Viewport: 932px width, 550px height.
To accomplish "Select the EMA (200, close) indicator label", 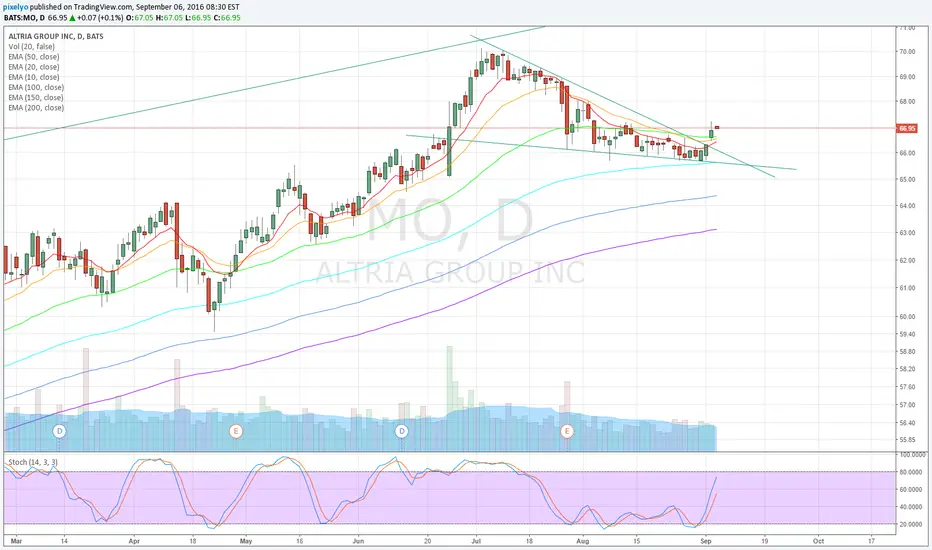I will click(x=36, y=108).
